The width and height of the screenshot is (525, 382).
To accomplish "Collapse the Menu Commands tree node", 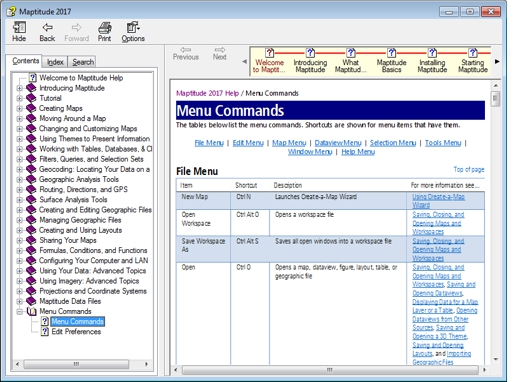I will (19, 312).
